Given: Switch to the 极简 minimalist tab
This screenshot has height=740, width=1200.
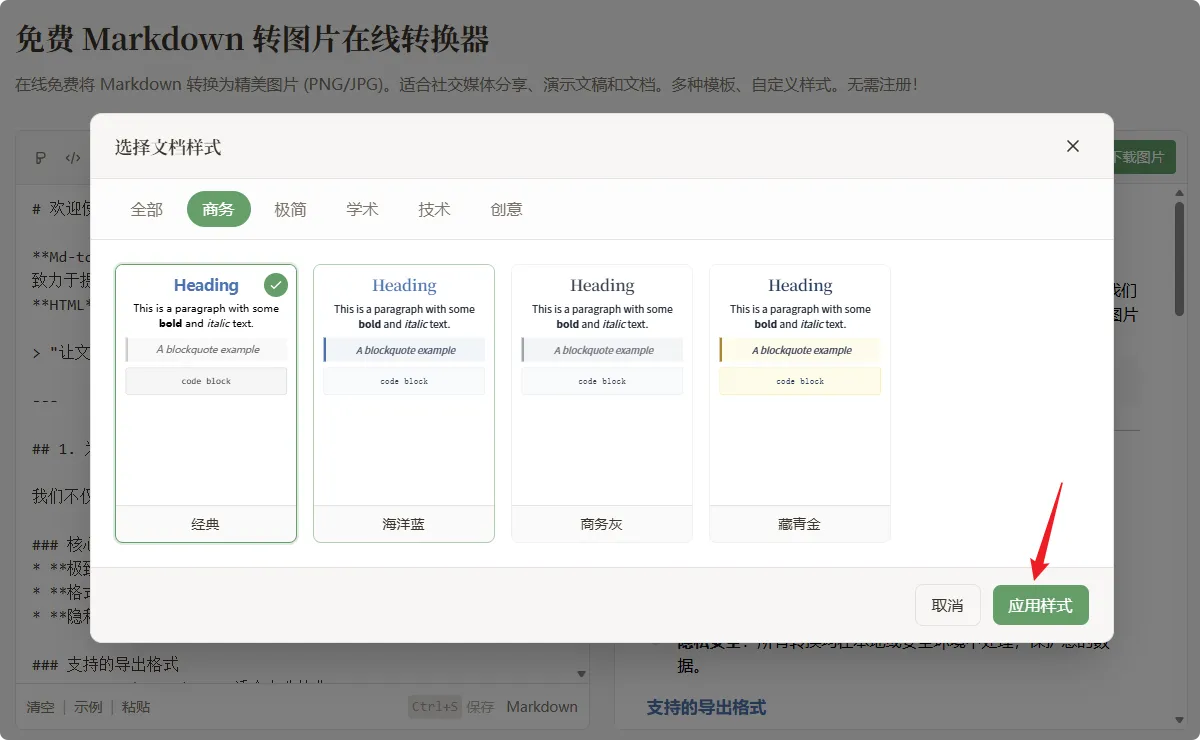Looking at the screenshot, I should pos(290,209).
